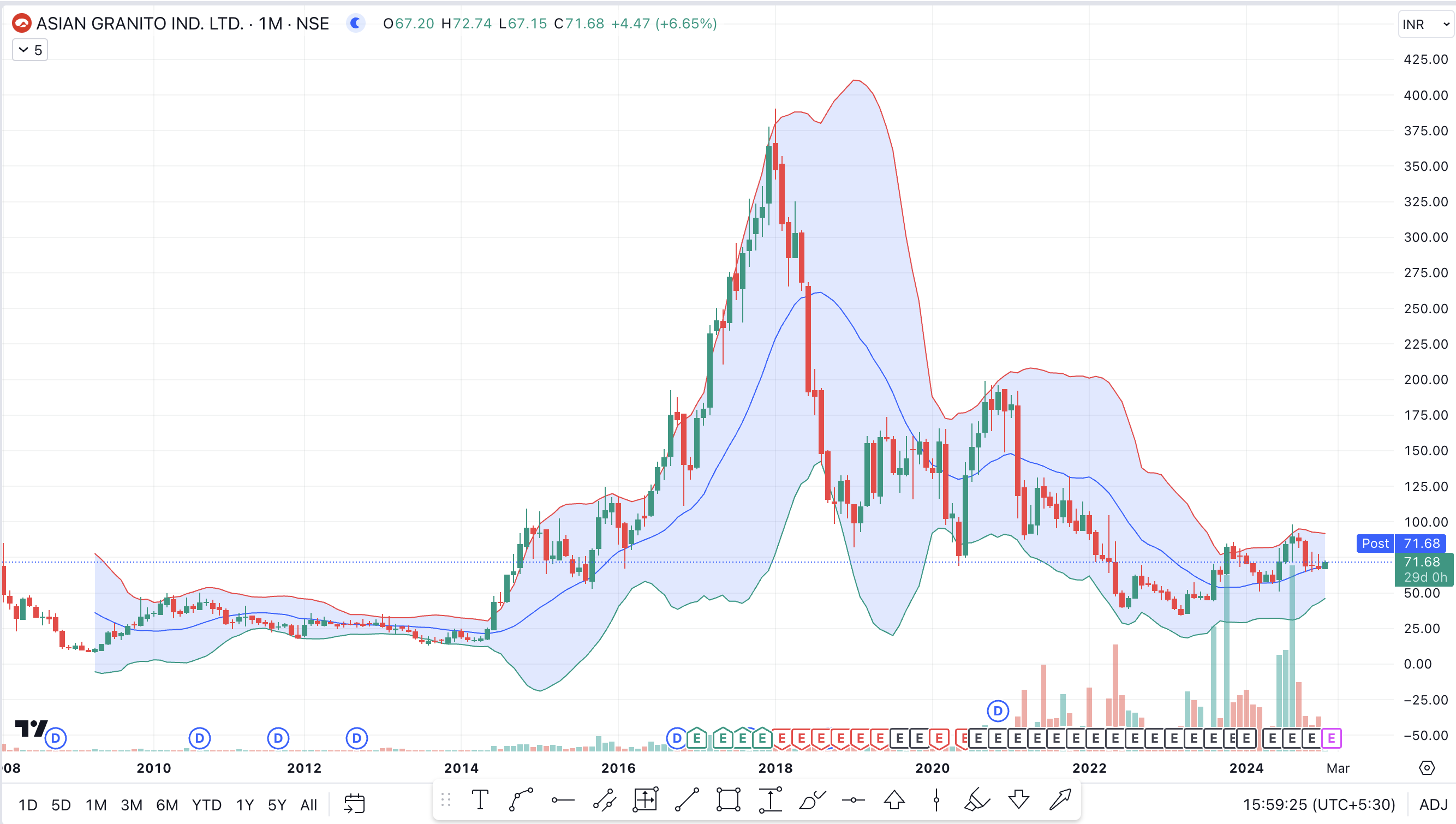Click the 2018 time axis label

click(775, 768)
